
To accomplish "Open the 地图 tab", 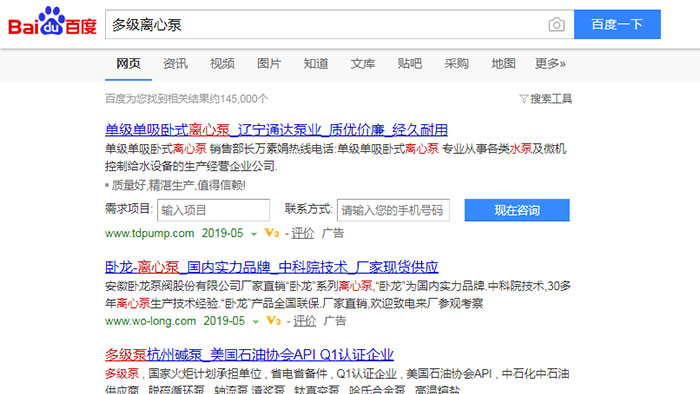I will (x=503, y=64).
